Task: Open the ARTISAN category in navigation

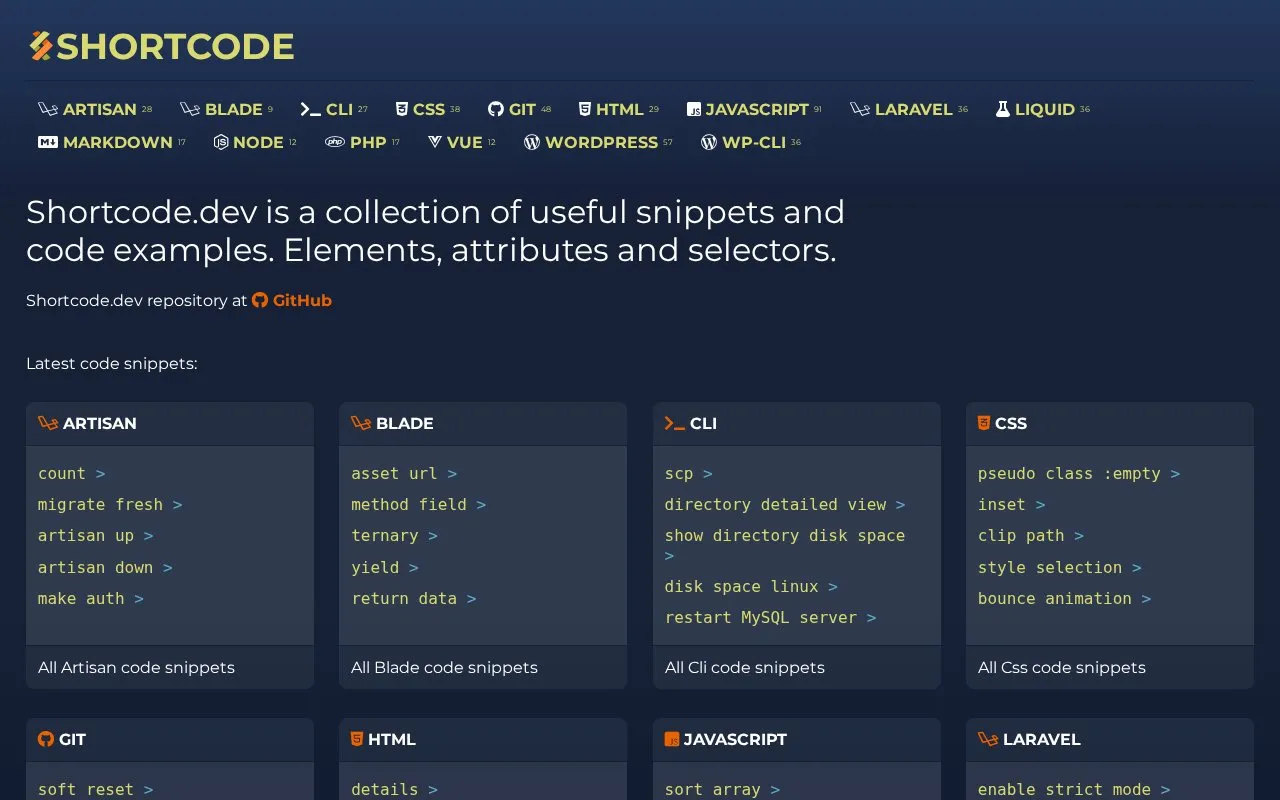Action: pyautogui.click(x=95, y=109)
